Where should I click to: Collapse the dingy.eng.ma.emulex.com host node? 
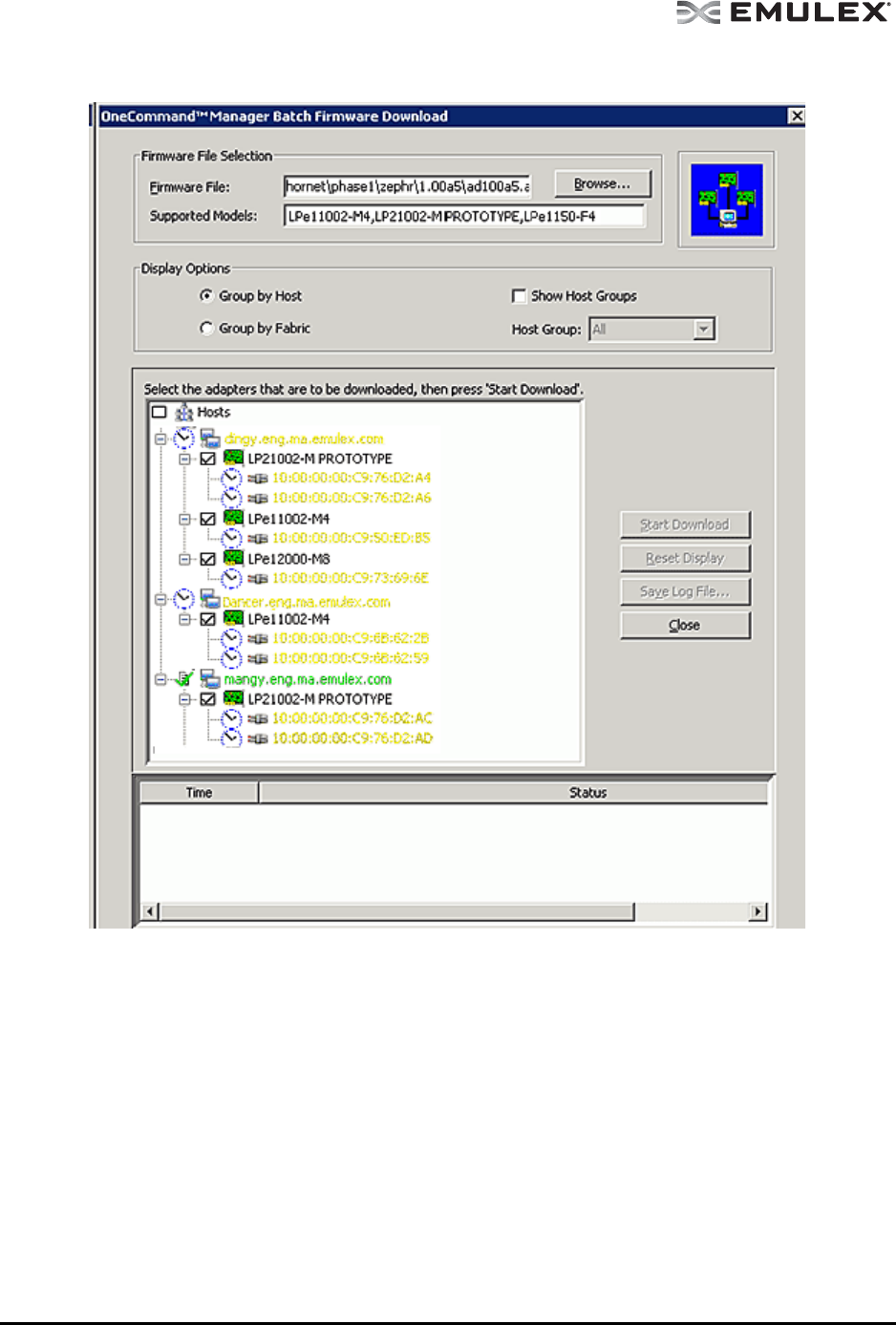160,439
